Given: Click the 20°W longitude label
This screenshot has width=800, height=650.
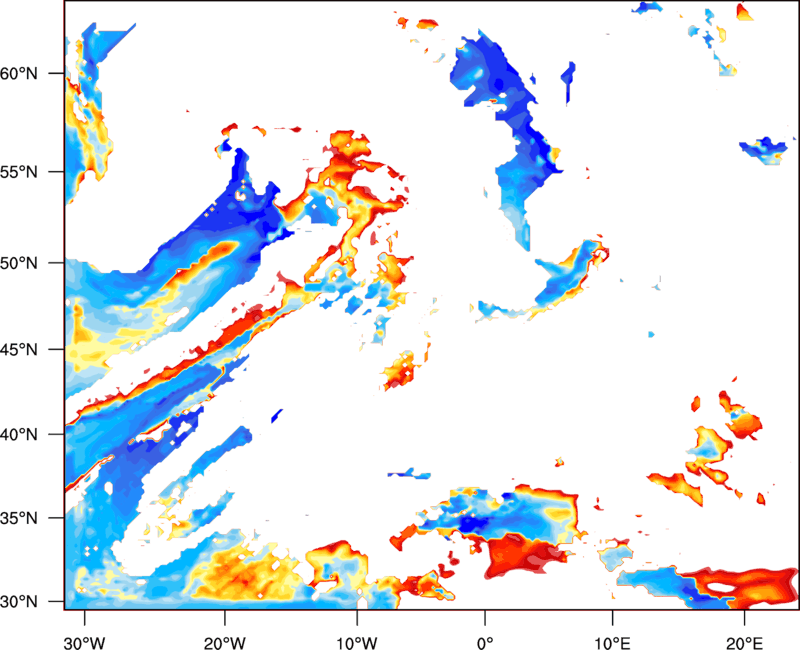Looking at the screenshot, I should [x=224, y=643].
